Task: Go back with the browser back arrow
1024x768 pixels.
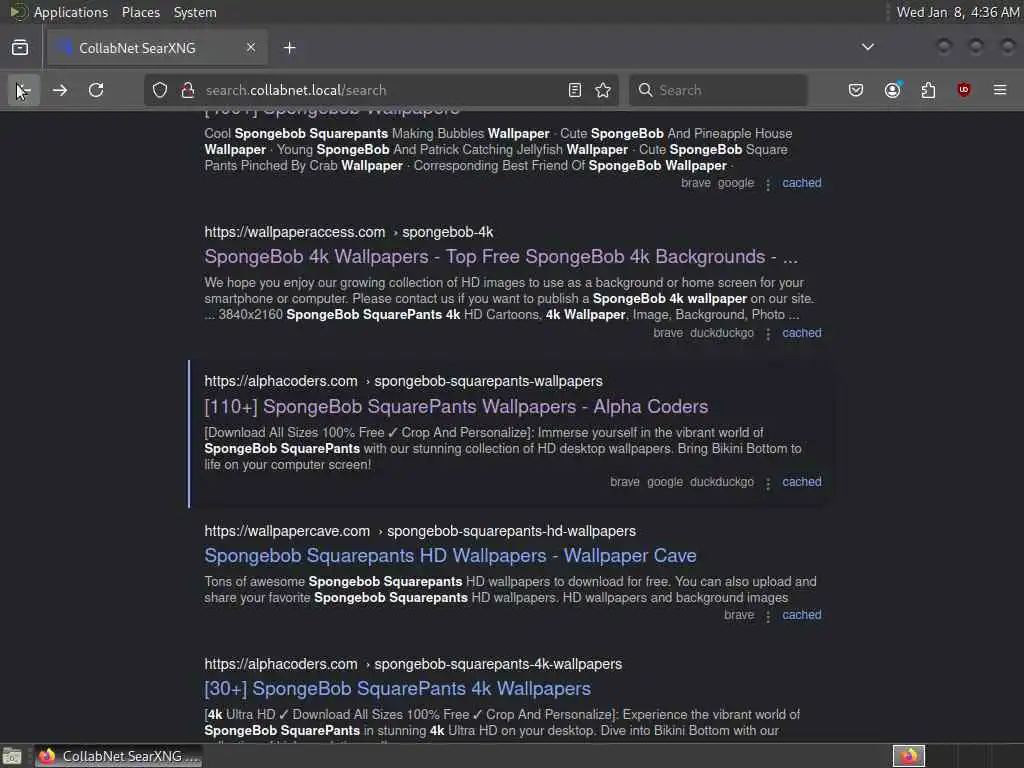Action: pos(23,90)
